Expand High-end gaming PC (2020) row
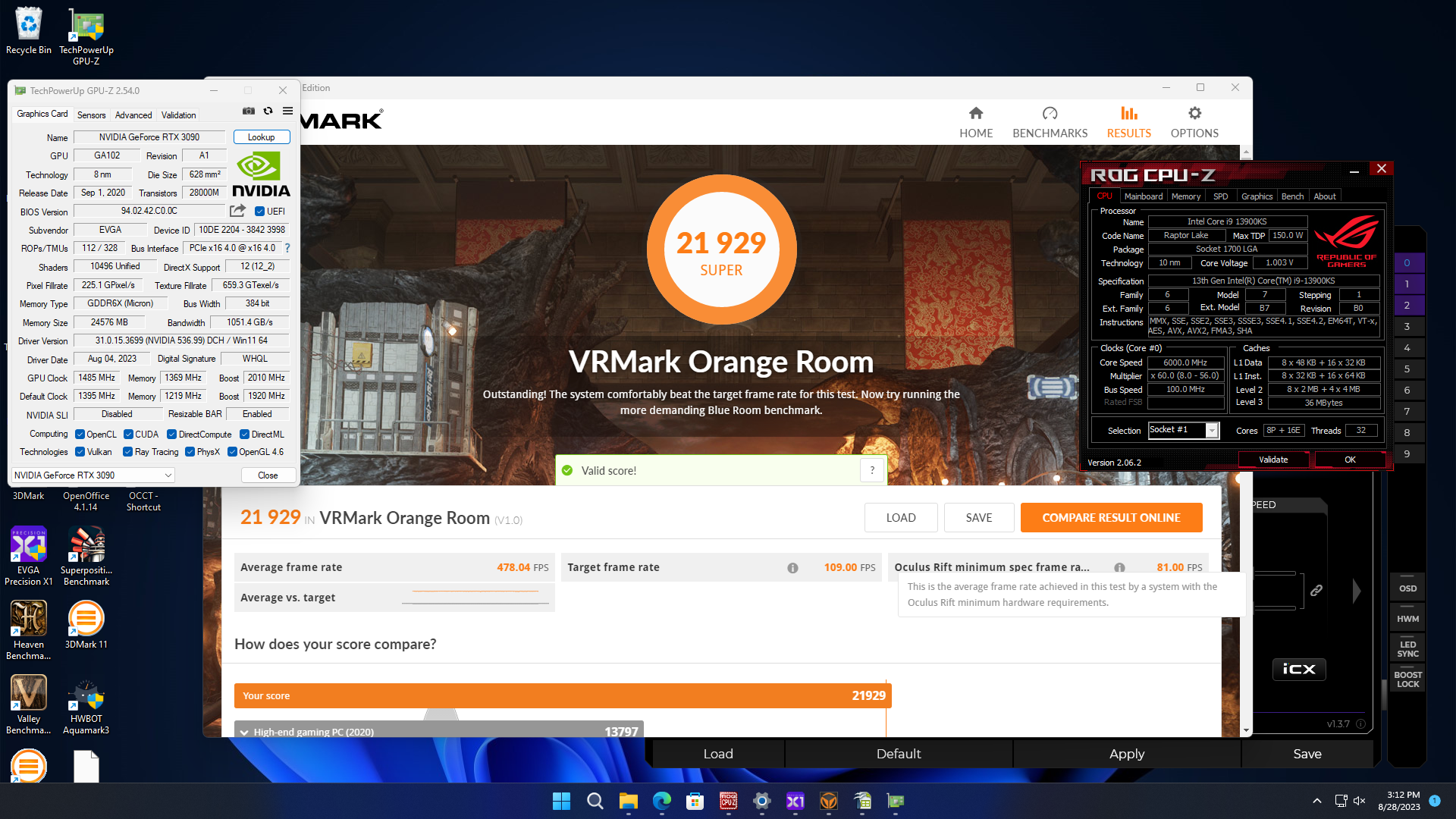The image size is (1456, 819). 244,733
